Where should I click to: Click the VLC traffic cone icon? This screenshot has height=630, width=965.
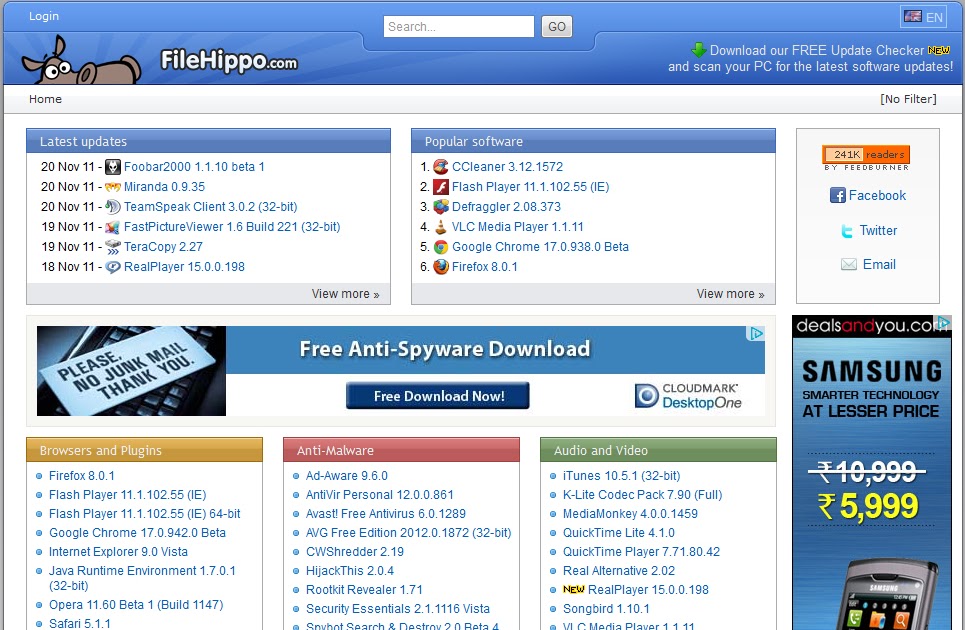pos(441,227)
